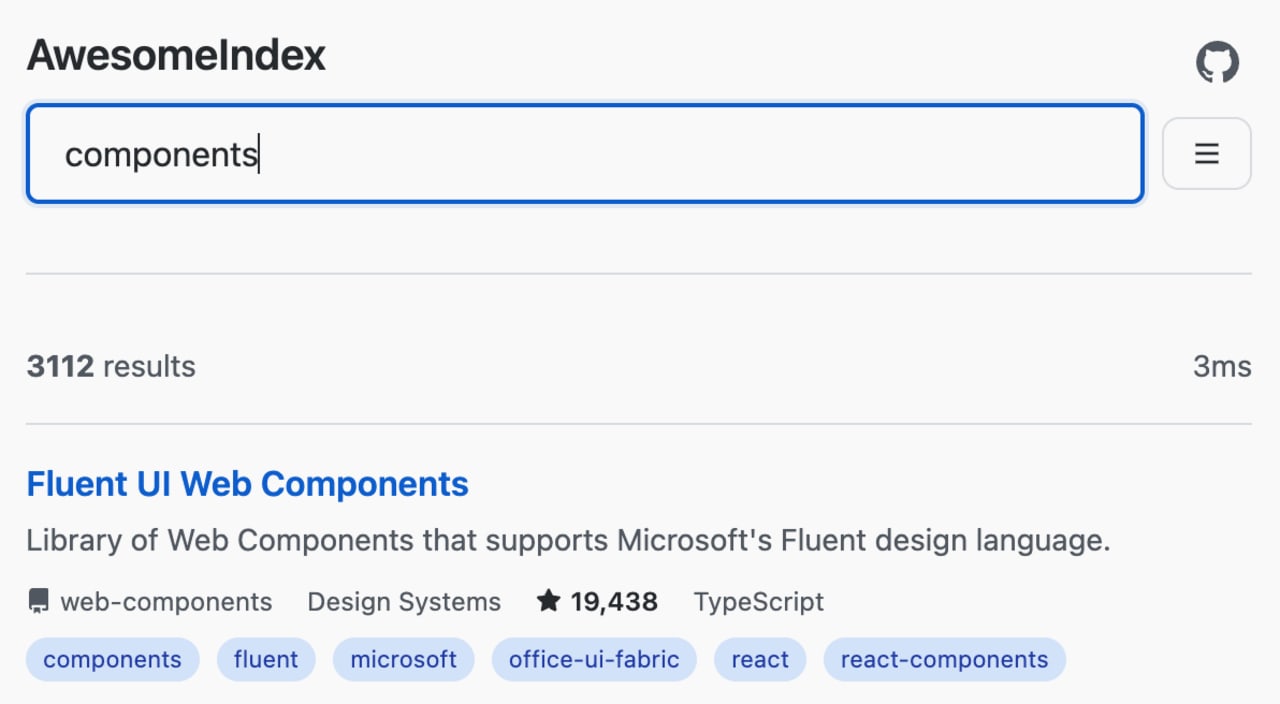Viewport: 1280px width, 704px height.
Task: Click the star icon next to 19,438
Action: (548, 601)
